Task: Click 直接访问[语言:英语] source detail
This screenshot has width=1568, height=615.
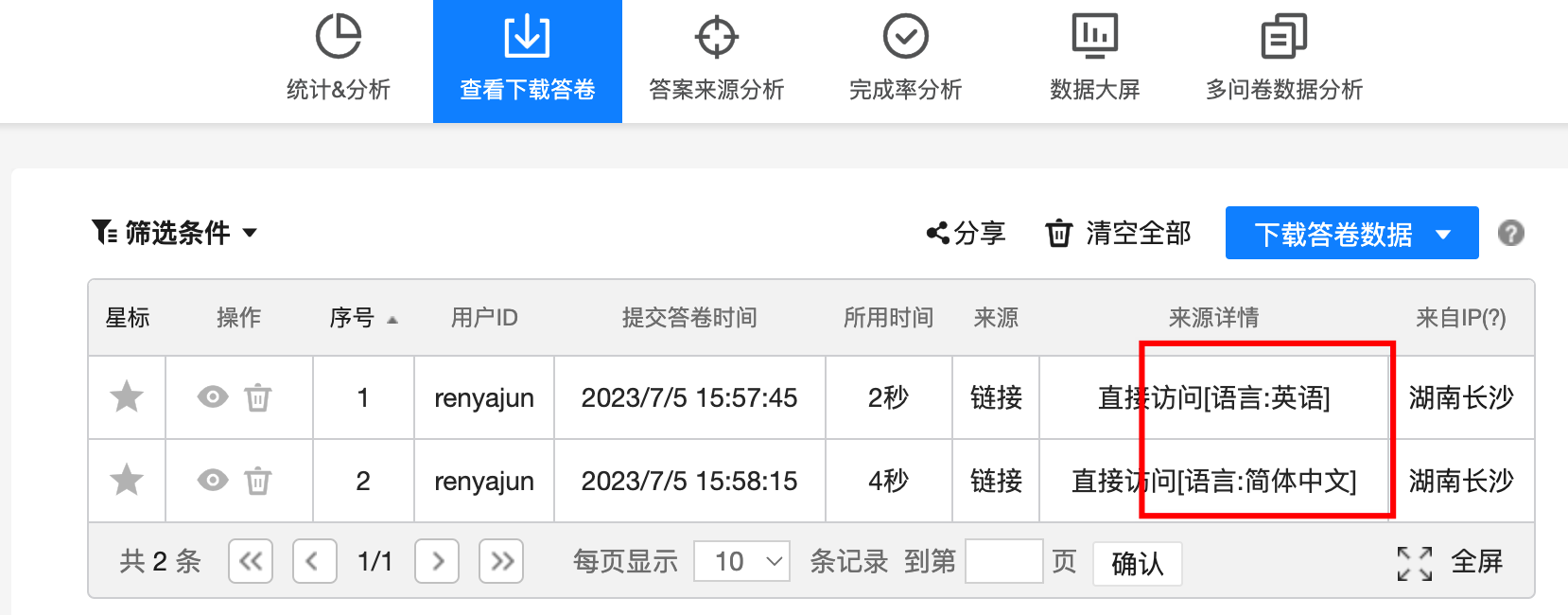Action: click(x=1214, y=398)
